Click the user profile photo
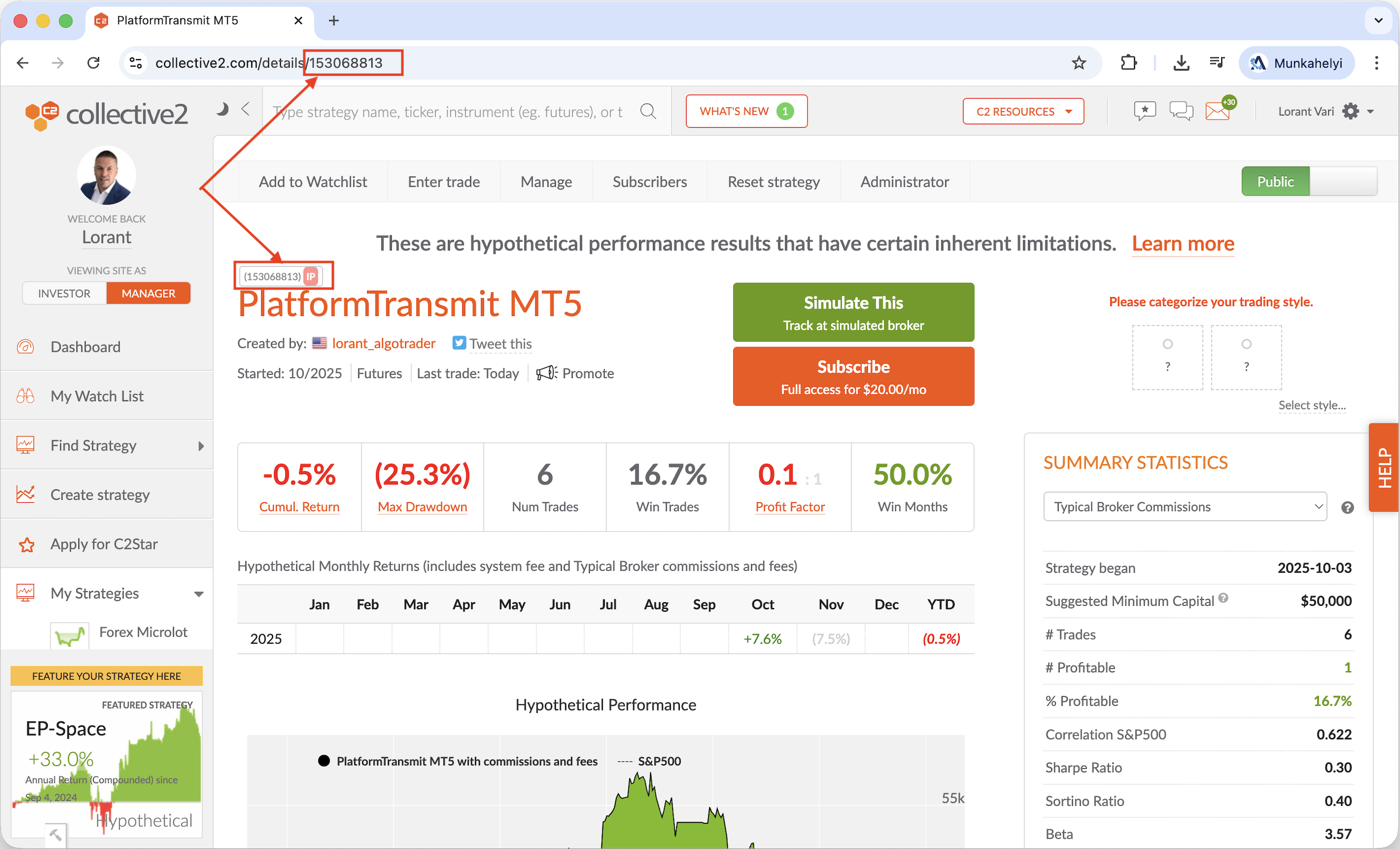1400x849 pixels. (106, 176)
